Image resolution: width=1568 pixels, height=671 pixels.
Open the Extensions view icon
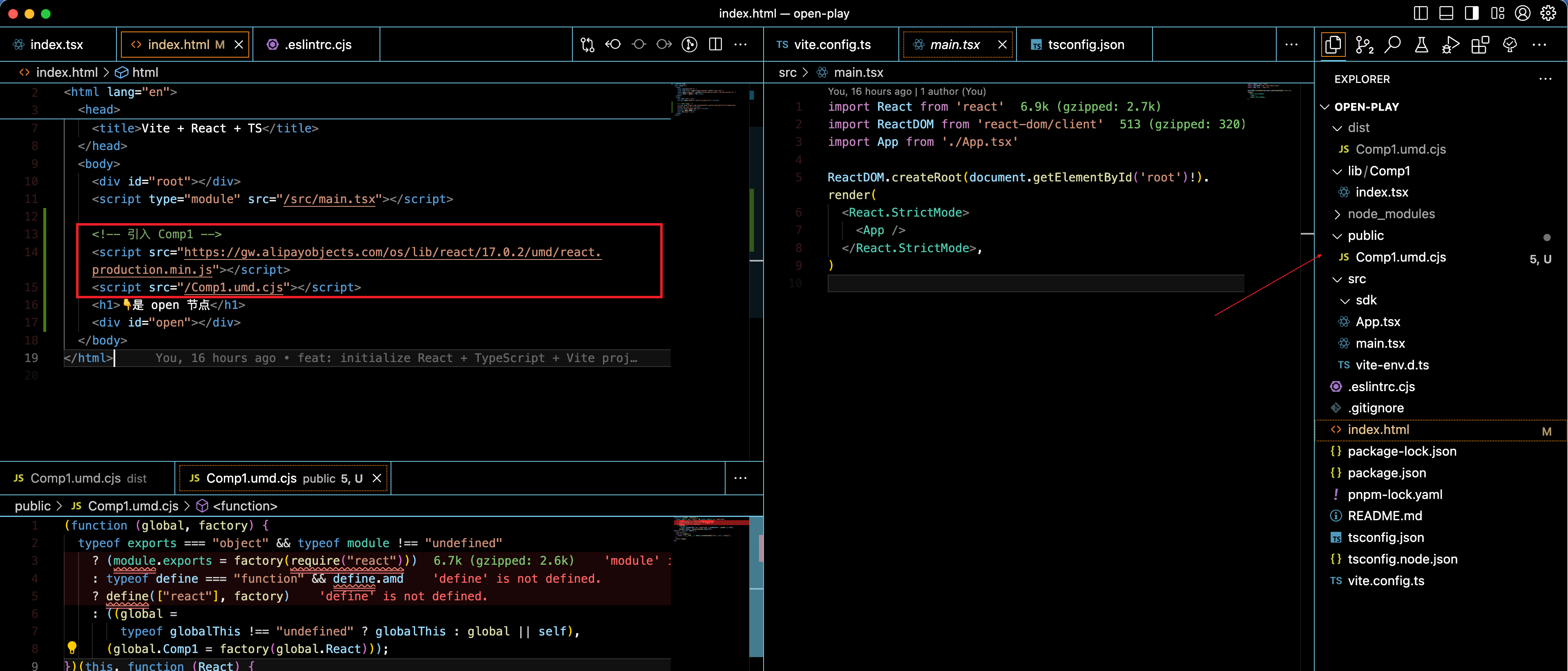click(1480, 45)
